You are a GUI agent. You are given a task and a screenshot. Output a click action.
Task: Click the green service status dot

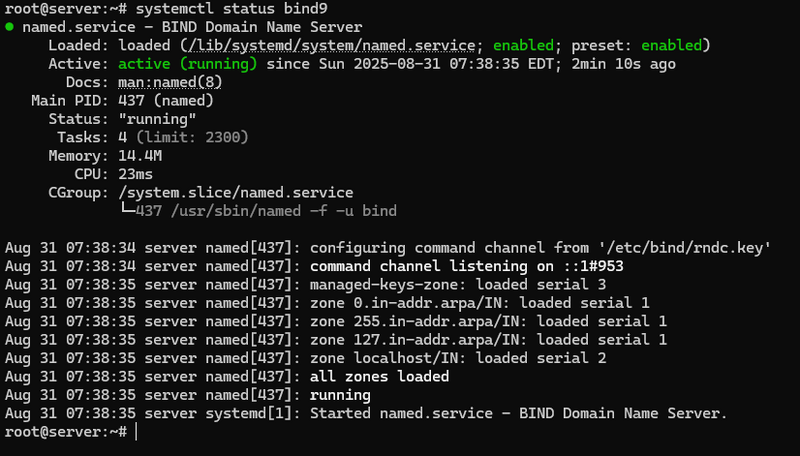9,27
